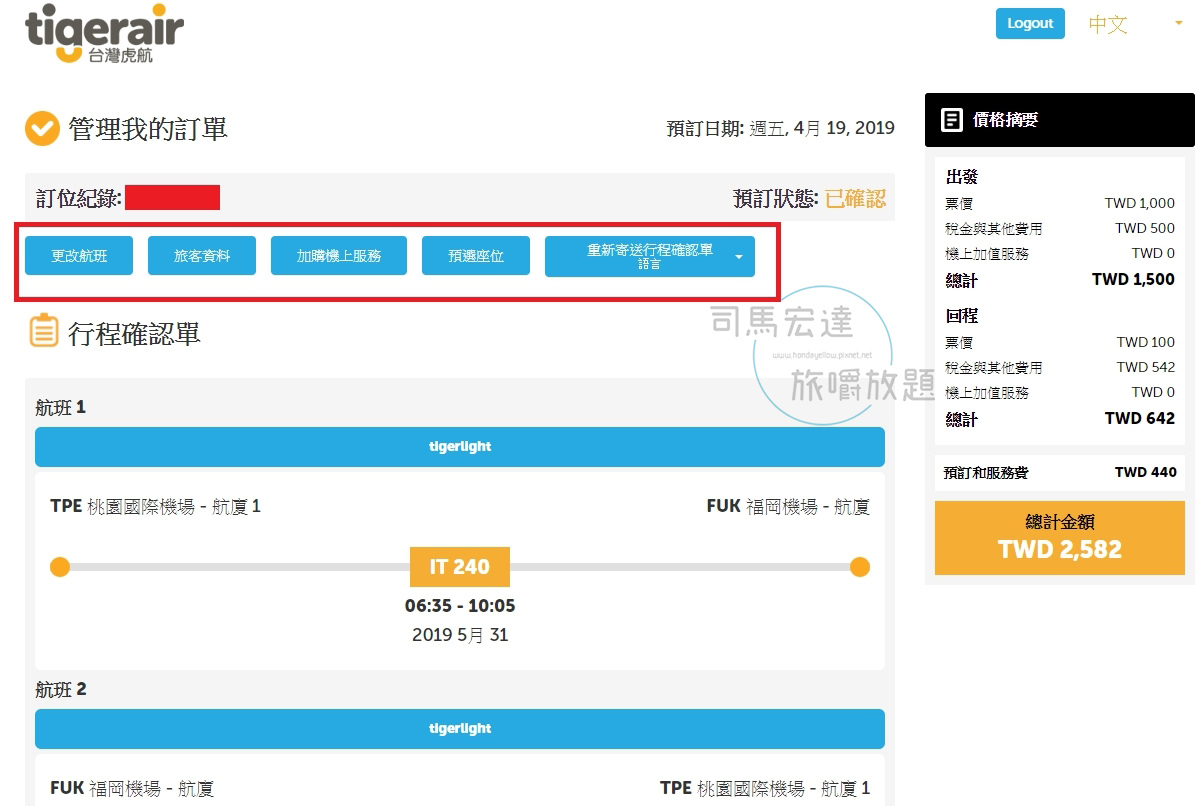This screenshot has height=806, width=1195.
Task: Click the tigerlight bar under 航班 2
Action: click(460, 729)
